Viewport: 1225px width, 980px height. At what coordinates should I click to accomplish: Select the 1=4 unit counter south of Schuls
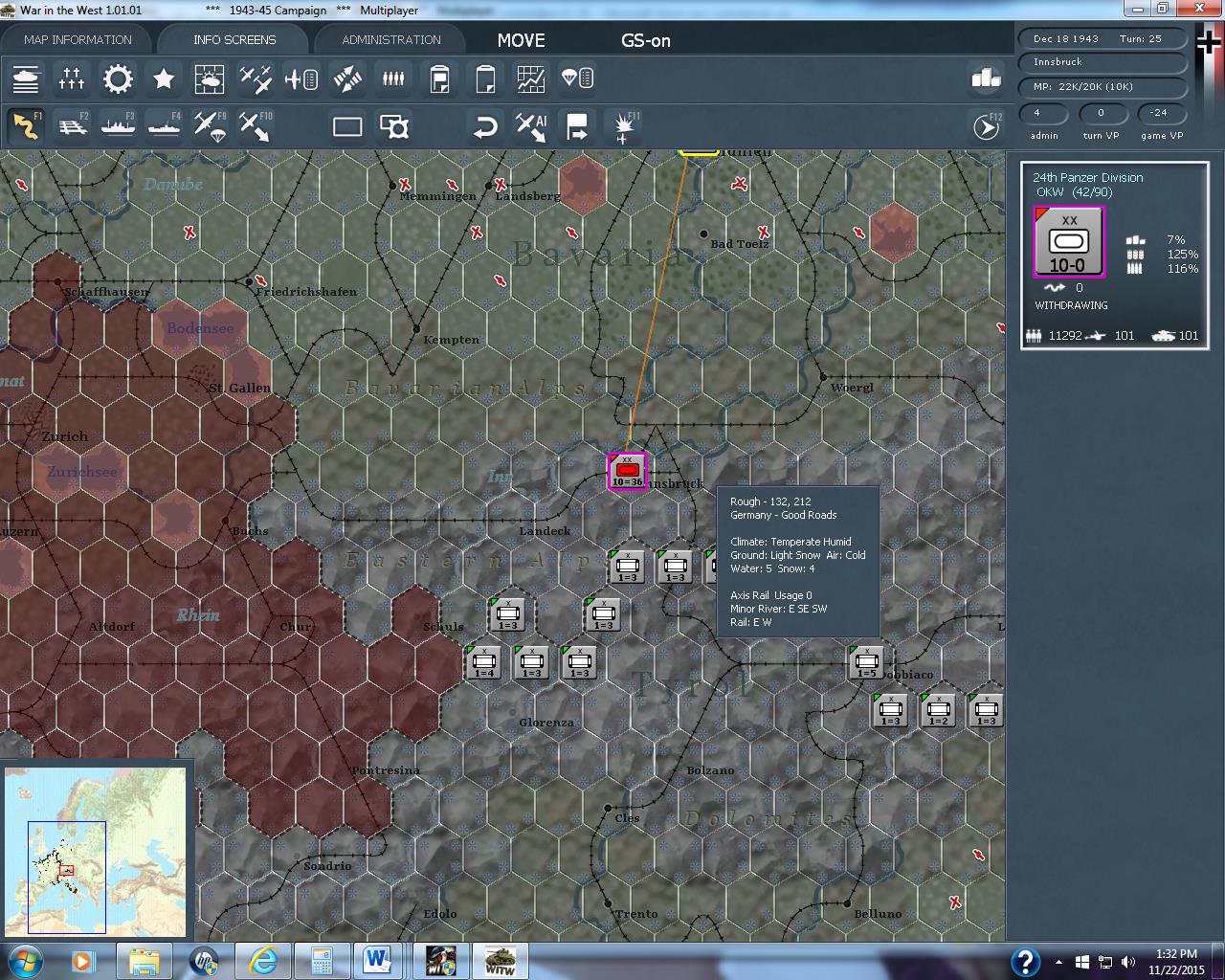pyautogui.click(x=484, y=662)
